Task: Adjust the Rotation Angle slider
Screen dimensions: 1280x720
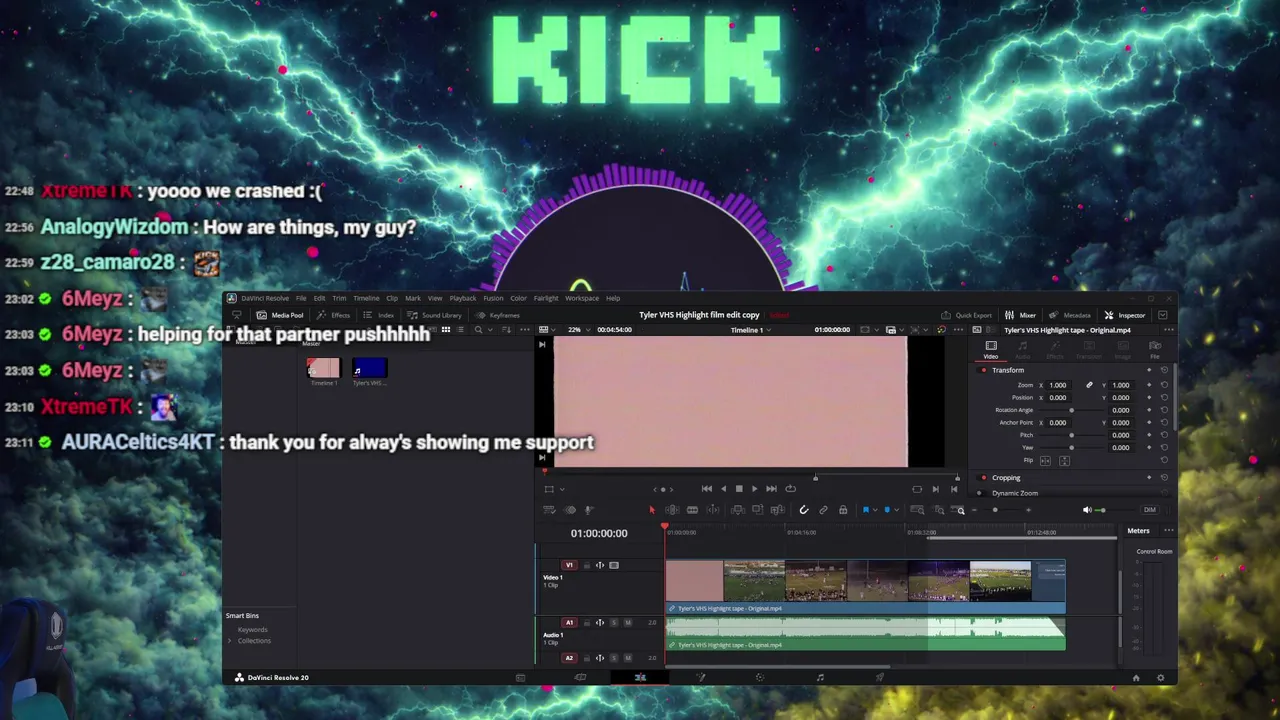Action: 1072,410
